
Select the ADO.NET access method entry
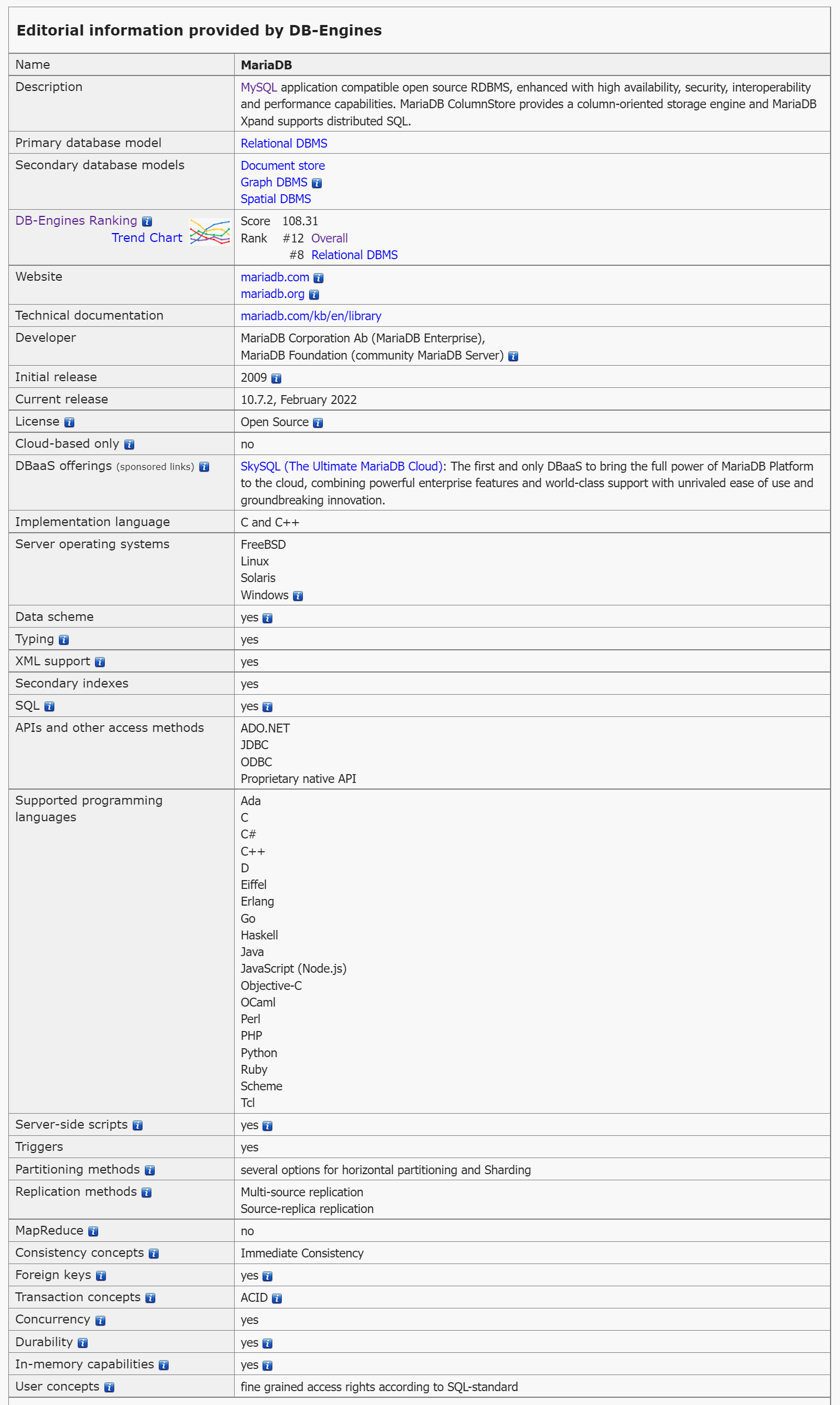point(265,729)
